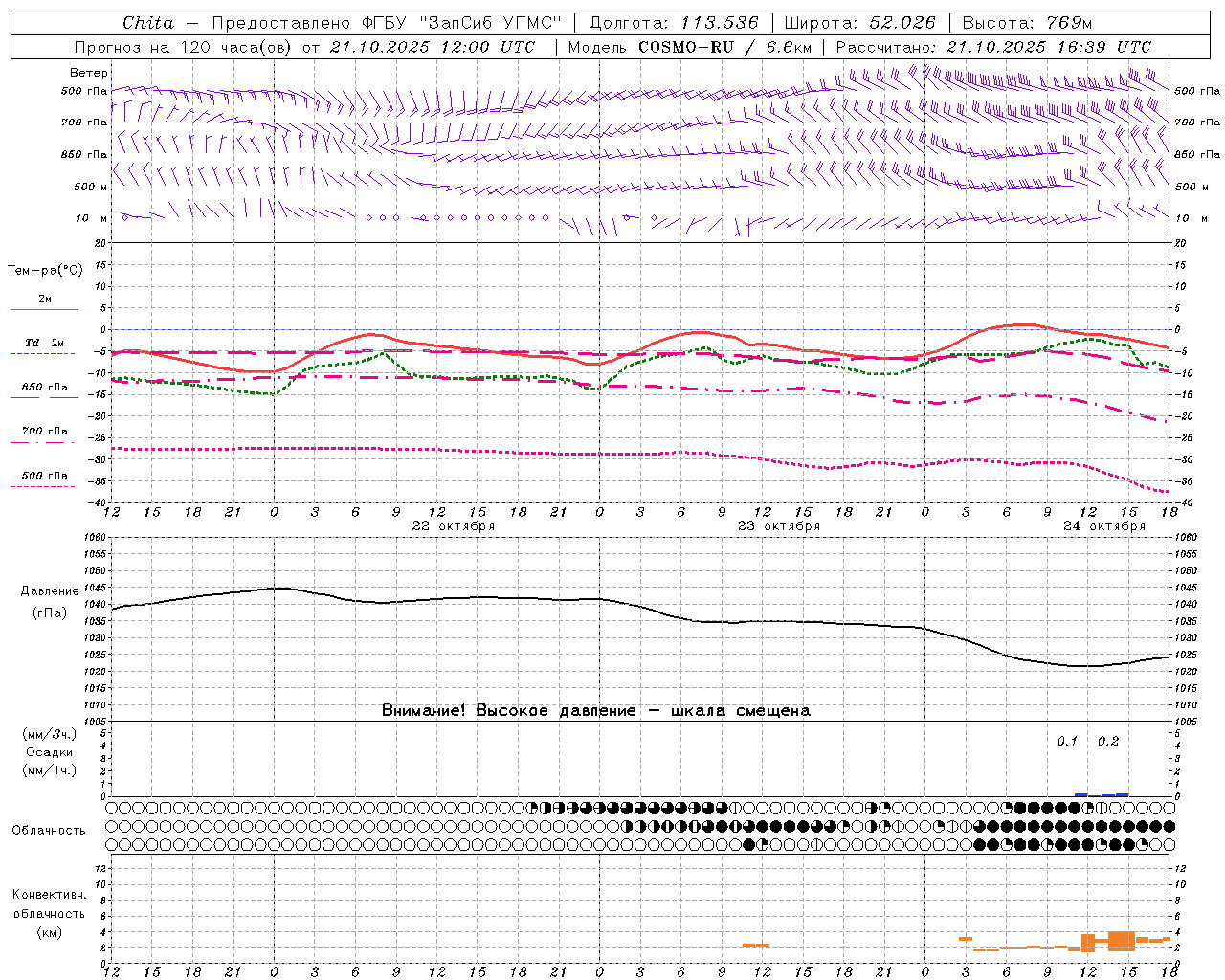The width and height of the screenshot is (1225, 980).
Task: Select 500 гПа entry in temperature legend
Action: tap(45, 476)
